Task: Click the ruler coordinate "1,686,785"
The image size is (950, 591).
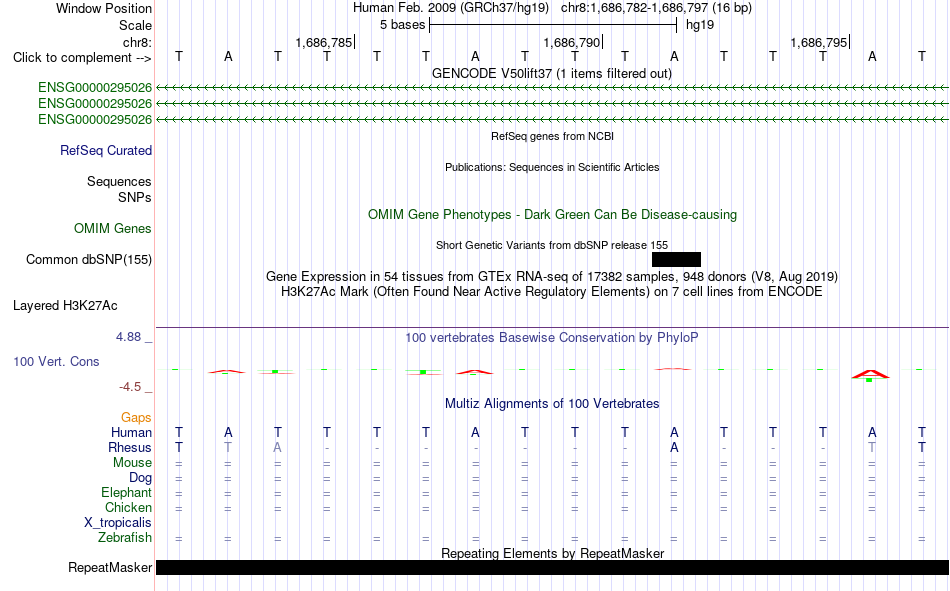Action: click(x=324, y=42)
